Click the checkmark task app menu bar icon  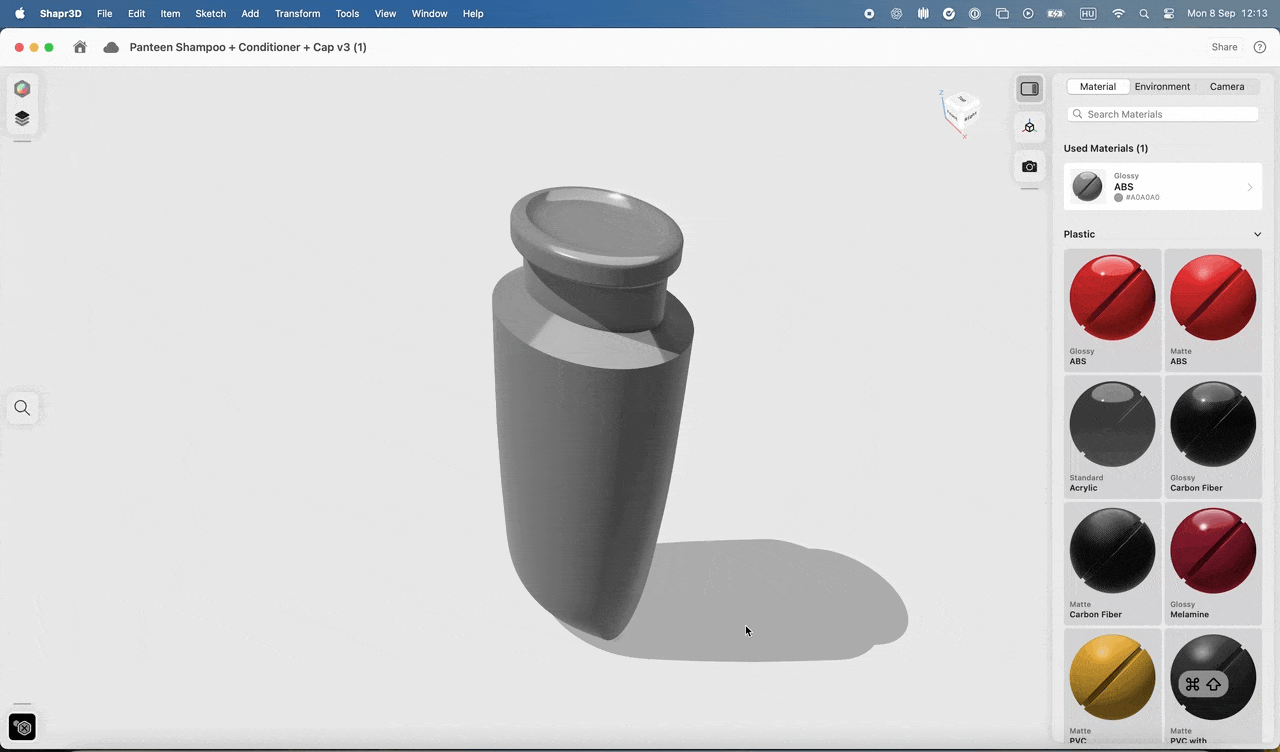[x=949, y=13]
